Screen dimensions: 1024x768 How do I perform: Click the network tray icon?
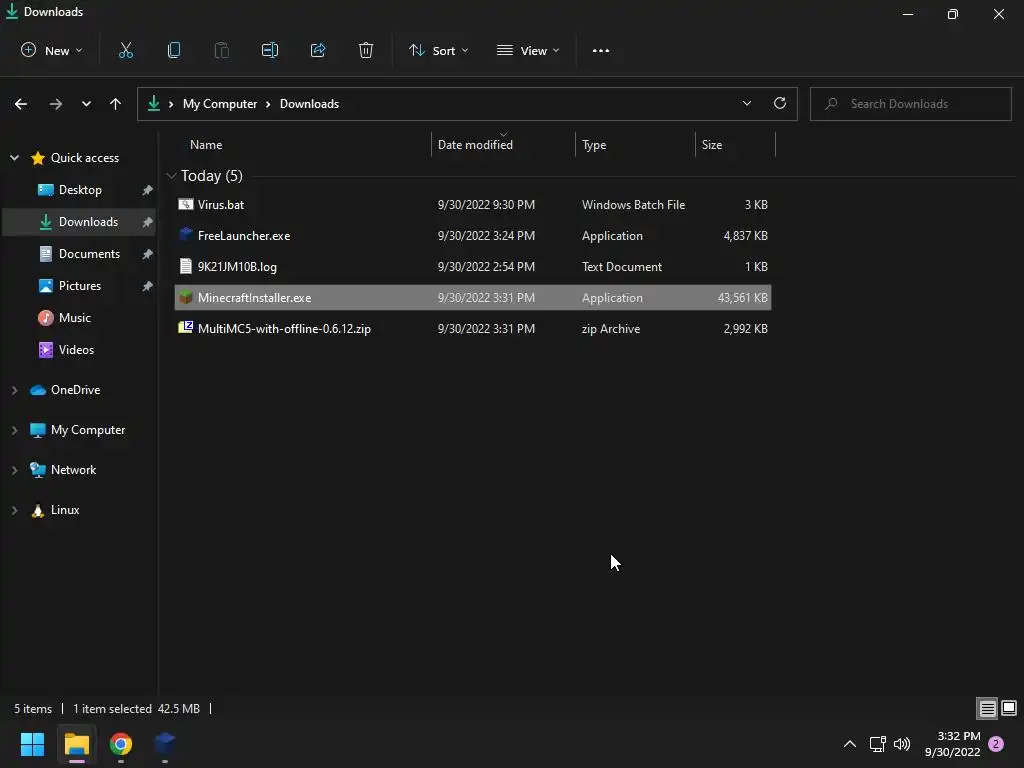877,744
